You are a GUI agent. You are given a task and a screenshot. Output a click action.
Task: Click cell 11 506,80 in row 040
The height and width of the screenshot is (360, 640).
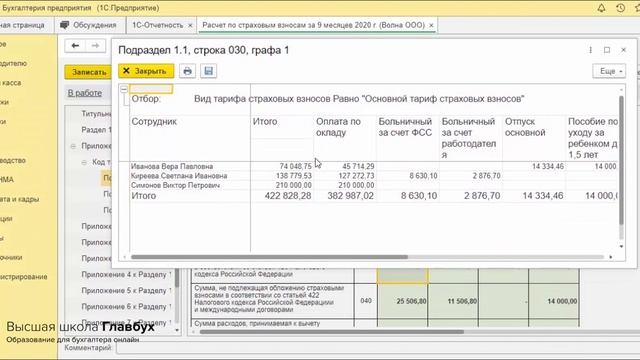[453, 301]
